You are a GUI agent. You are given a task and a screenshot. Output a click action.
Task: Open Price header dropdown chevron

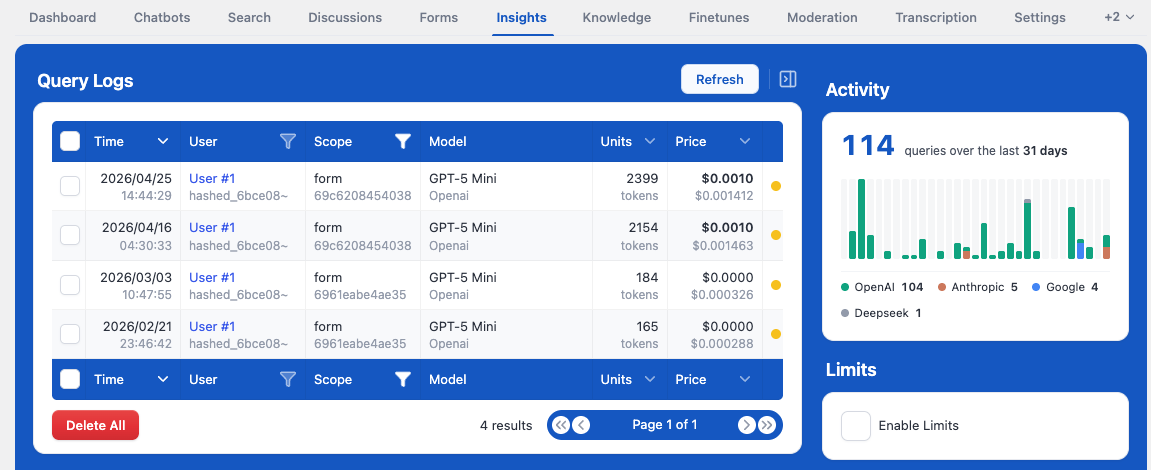(x=745, y=142)
